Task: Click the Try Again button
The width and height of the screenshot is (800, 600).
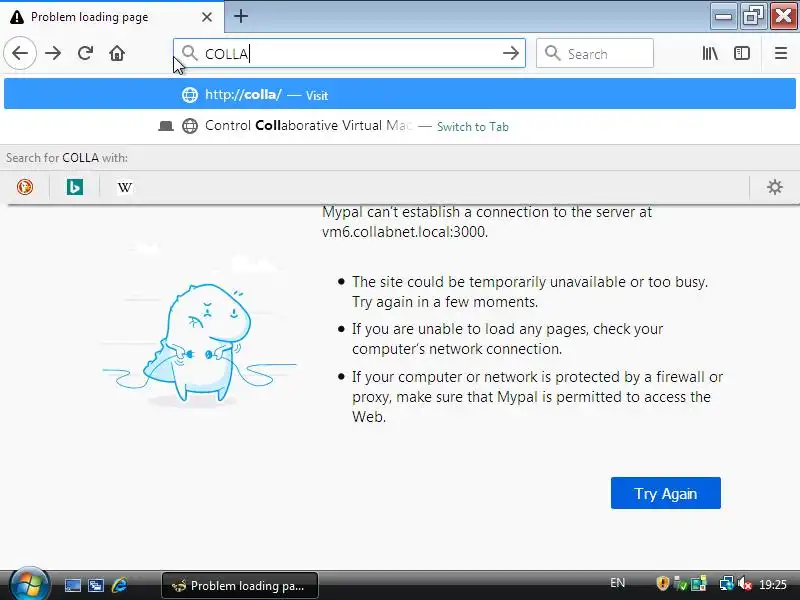Action: pos(666,493)
